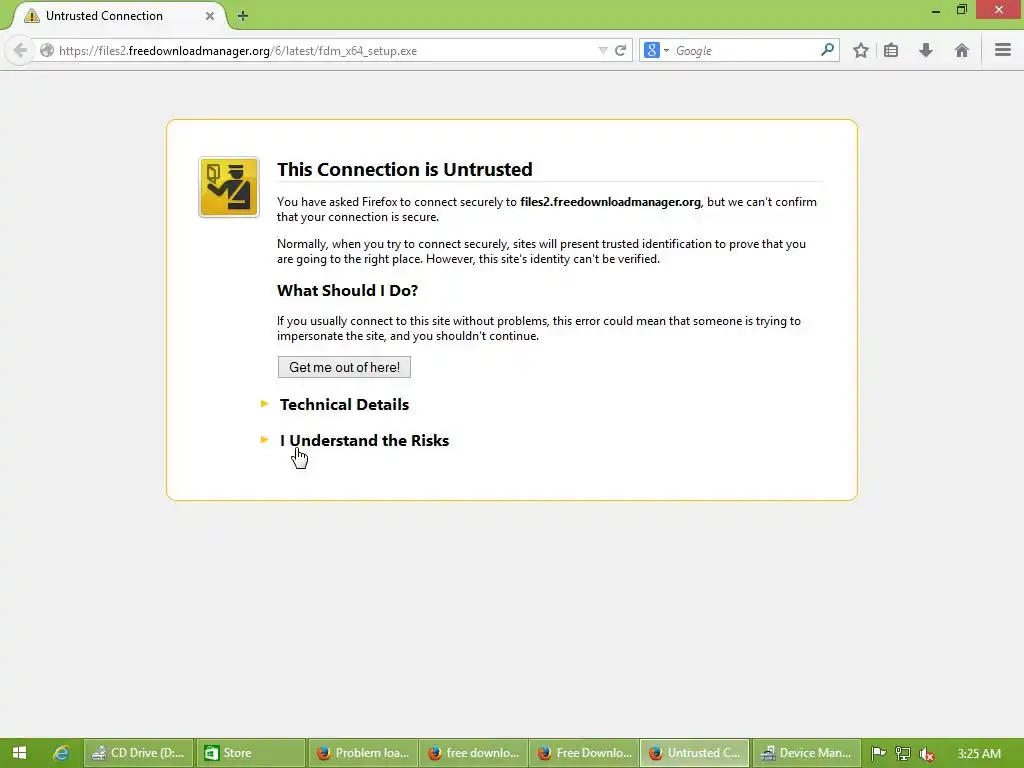Open the URL history dropdown arrow
Screen dimensions: 1024x768
603,50
